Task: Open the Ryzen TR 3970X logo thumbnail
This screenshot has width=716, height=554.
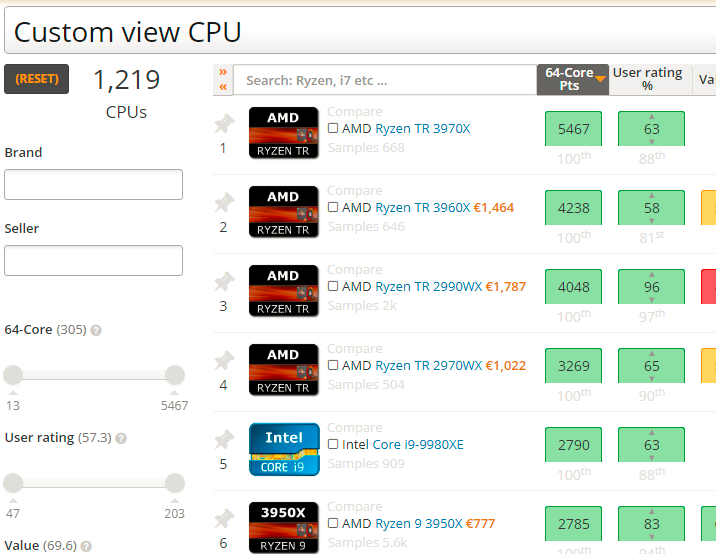Action: coord(284,132)
